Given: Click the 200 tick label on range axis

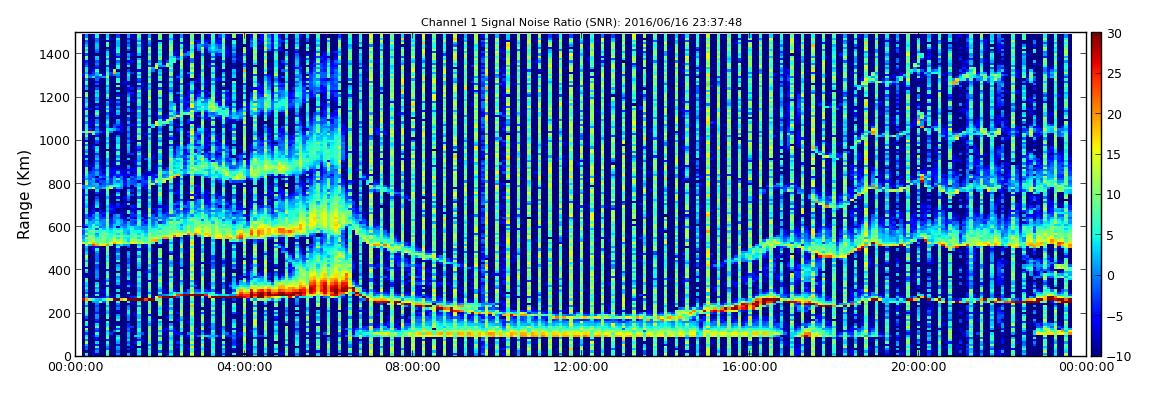Looking at the screenshot, I should click(x=59, y=314).
